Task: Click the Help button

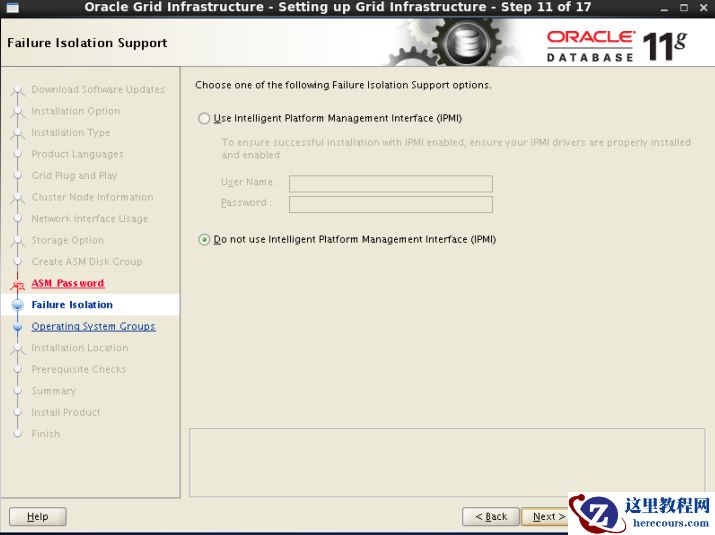Action: point(37,516)
